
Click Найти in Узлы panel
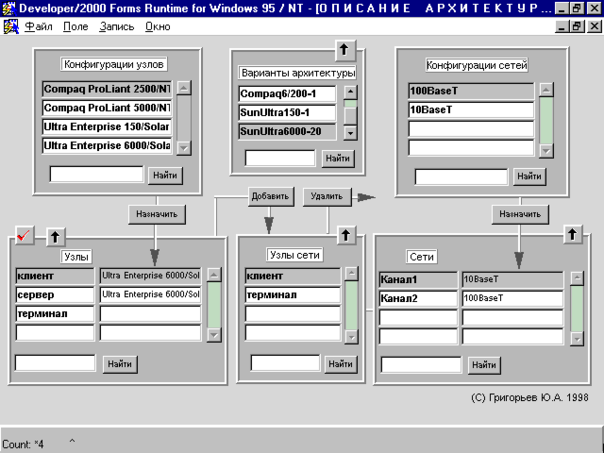click(120, 364)
